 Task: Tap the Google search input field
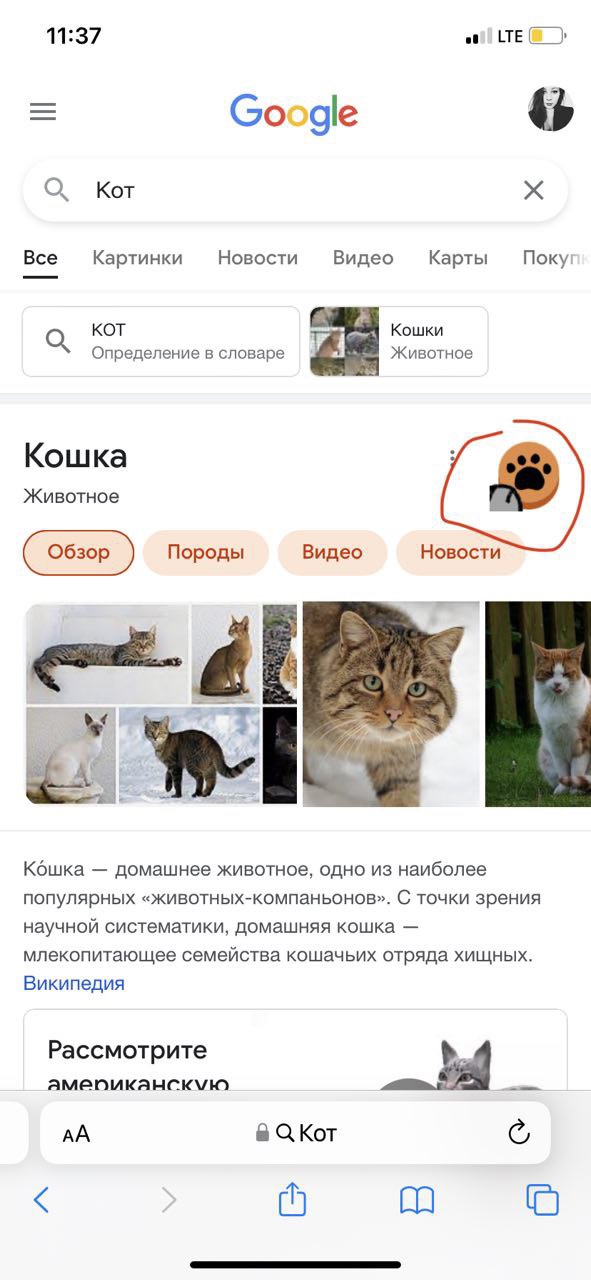(295, 190)
